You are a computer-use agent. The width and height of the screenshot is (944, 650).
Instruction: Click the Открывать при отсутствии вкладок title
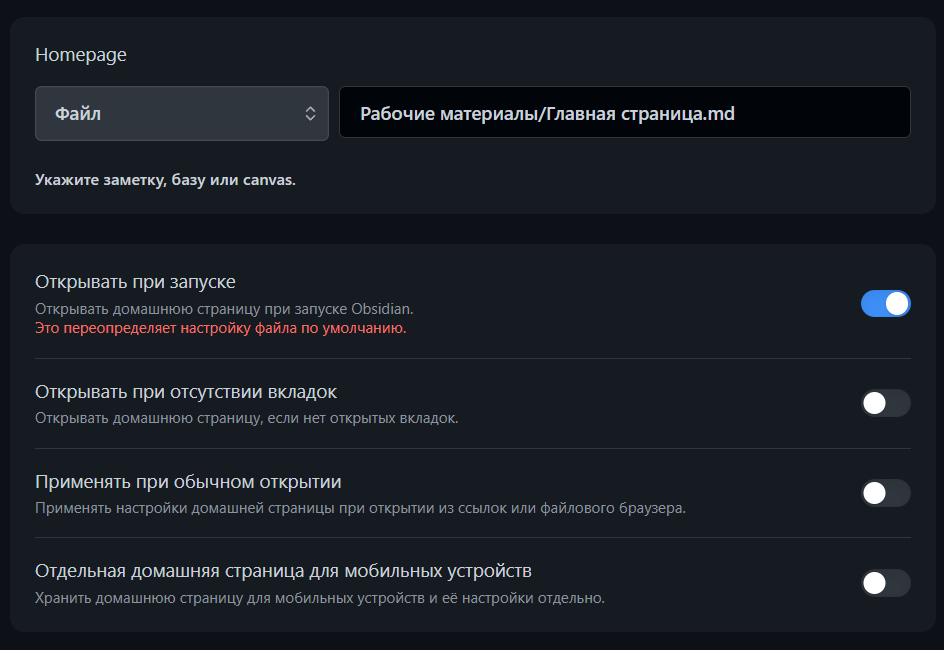tap(186, 392)
